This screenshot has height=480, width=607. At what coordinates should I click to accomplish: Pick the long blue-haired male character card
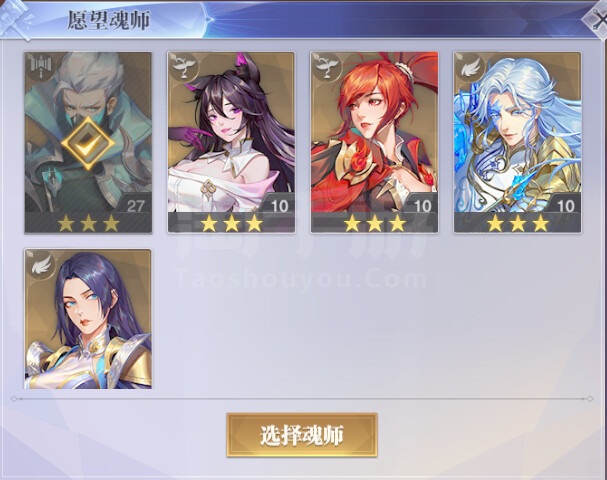(518, 142)
